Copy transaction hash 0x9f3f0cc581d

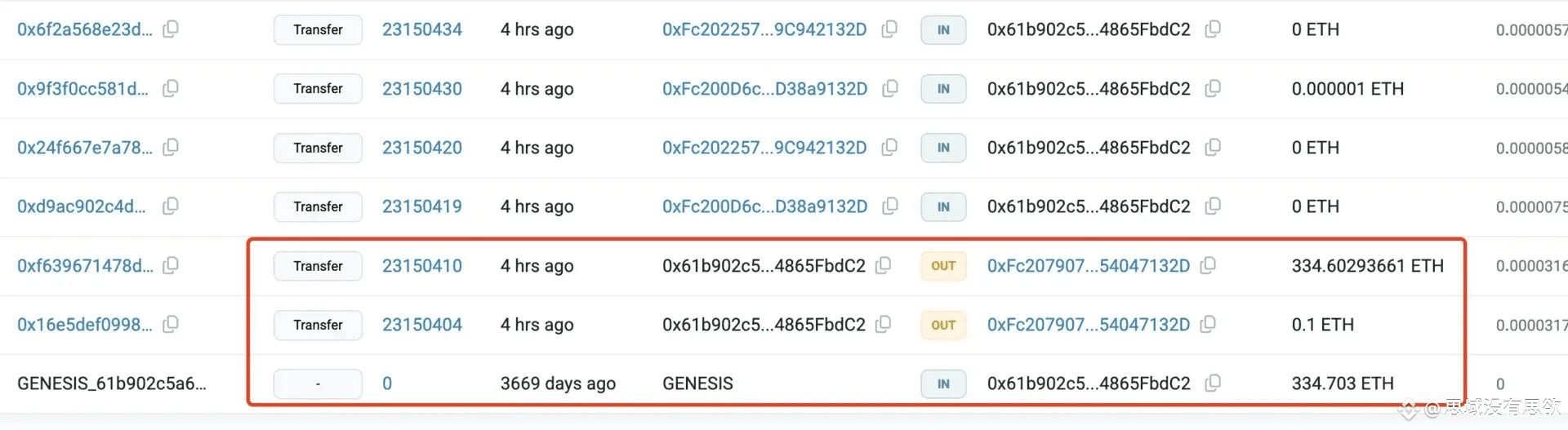coord(171,88)
